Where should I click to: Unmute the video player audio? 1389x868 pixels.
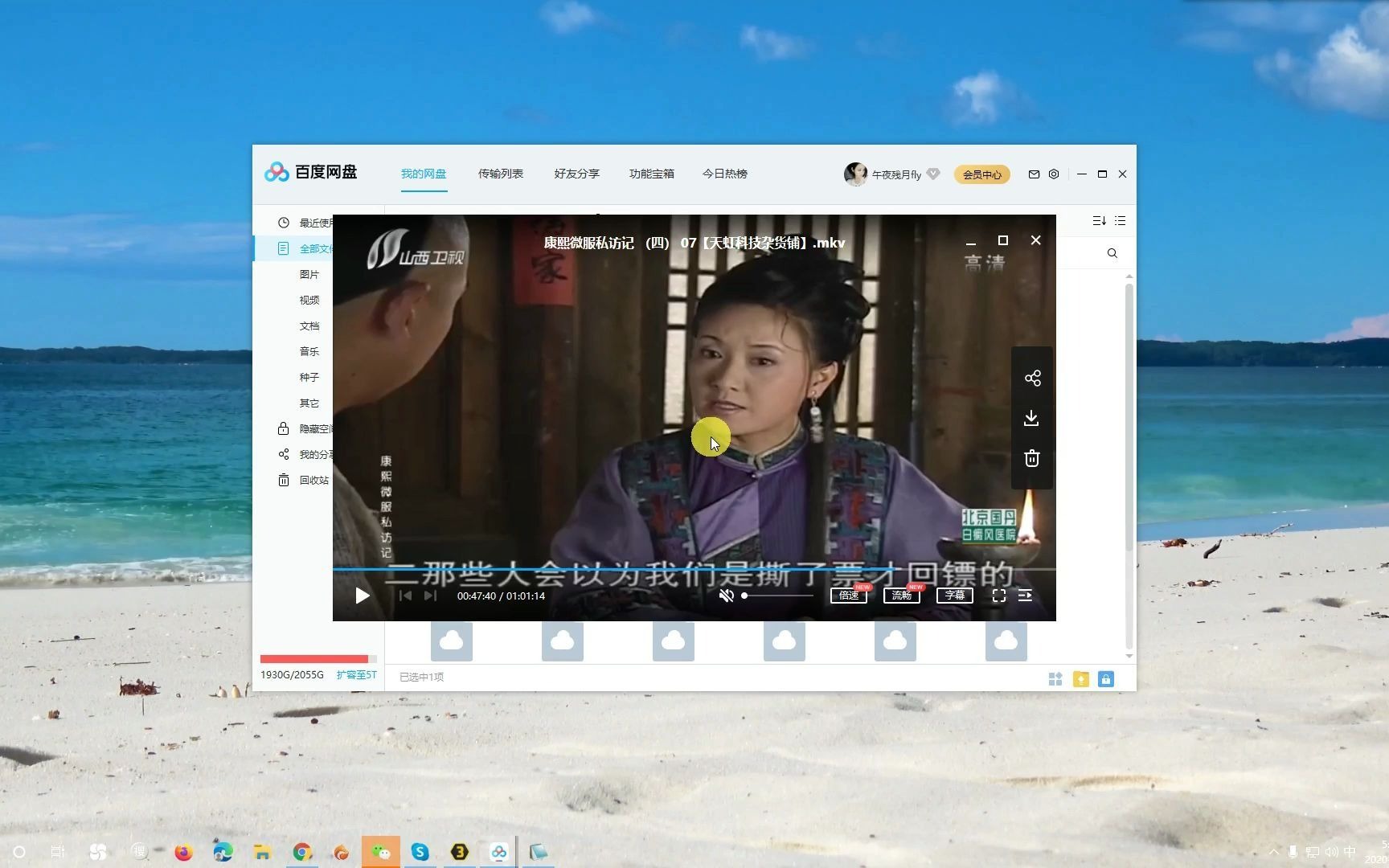click(726, 596)
